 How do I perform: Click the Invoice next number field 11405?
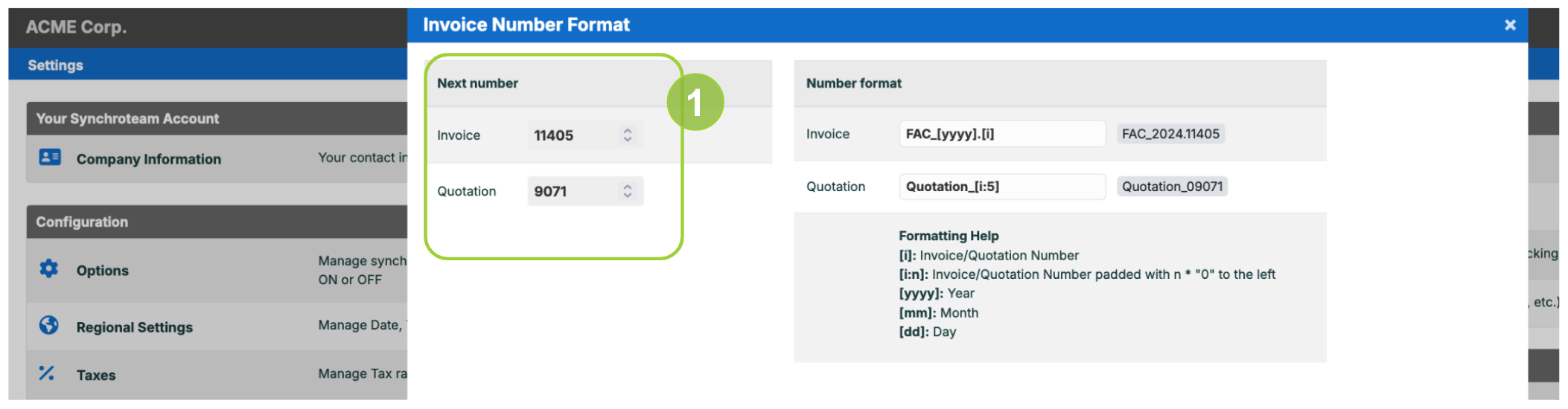[585, 135]
